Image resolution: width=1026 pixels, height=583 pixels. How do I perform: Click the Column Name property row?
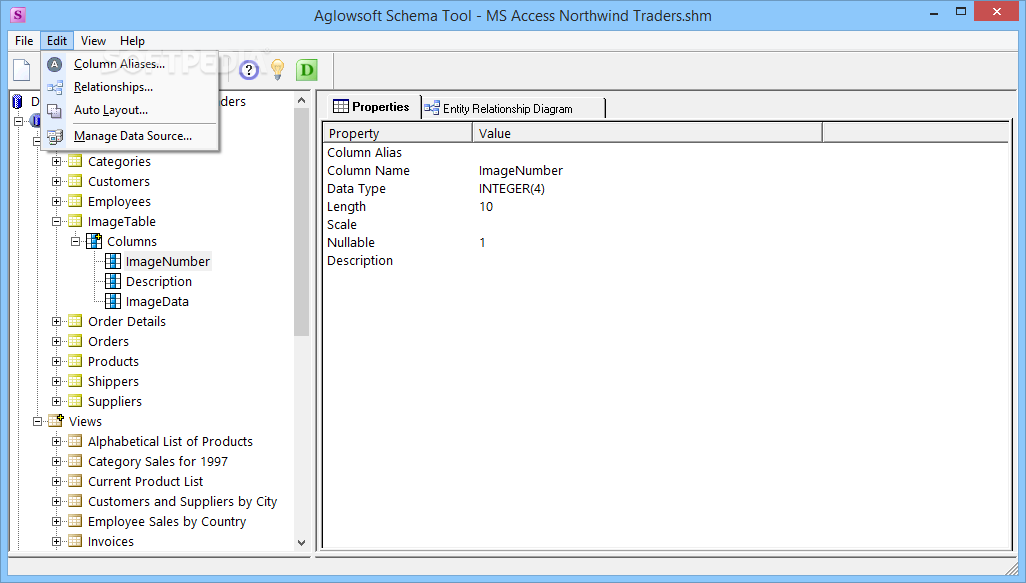click(665, 171)
